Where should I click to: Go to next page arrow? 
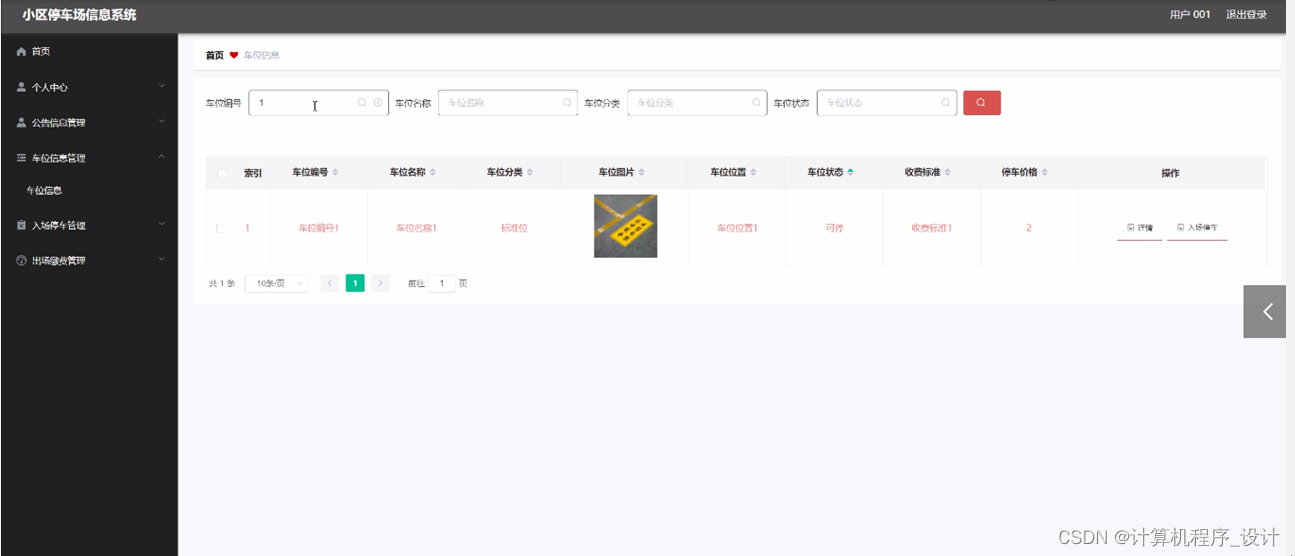coord(380,283)
